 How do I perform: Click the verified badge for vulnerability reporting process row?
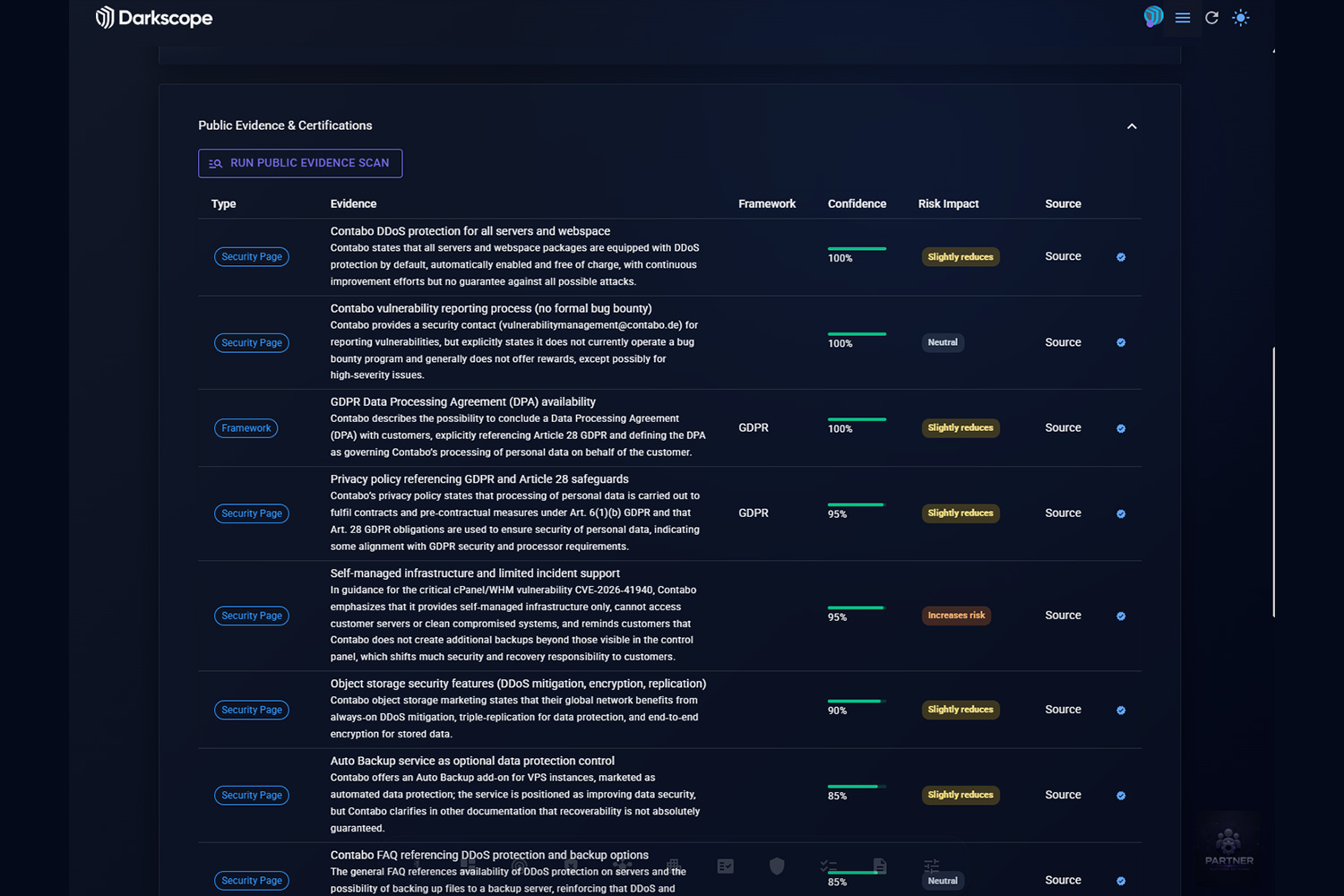coord(1121,342)
